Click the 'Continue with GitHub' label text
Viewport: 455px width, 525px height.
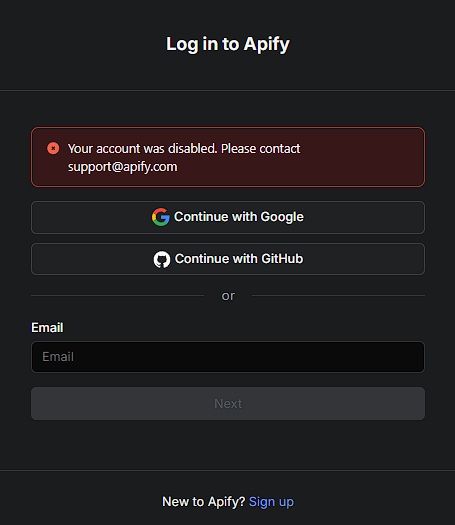point(239,259)
